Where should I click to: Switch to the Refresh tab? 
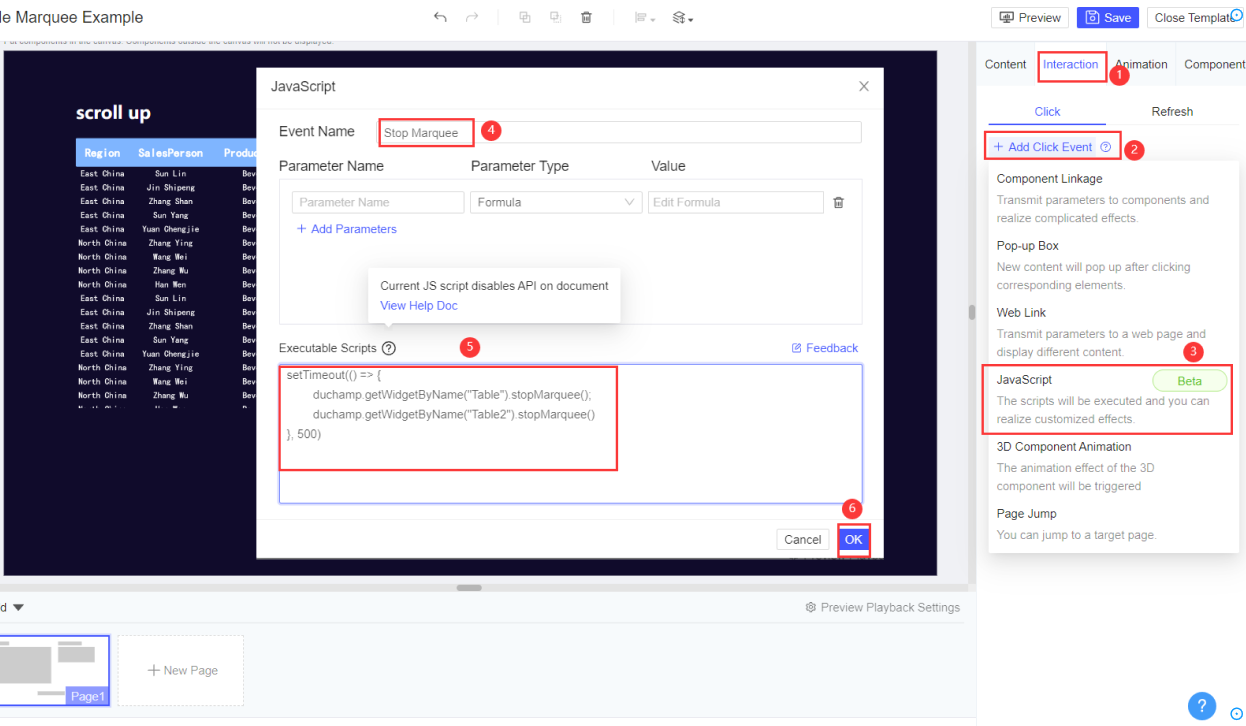pos(1173,111)
